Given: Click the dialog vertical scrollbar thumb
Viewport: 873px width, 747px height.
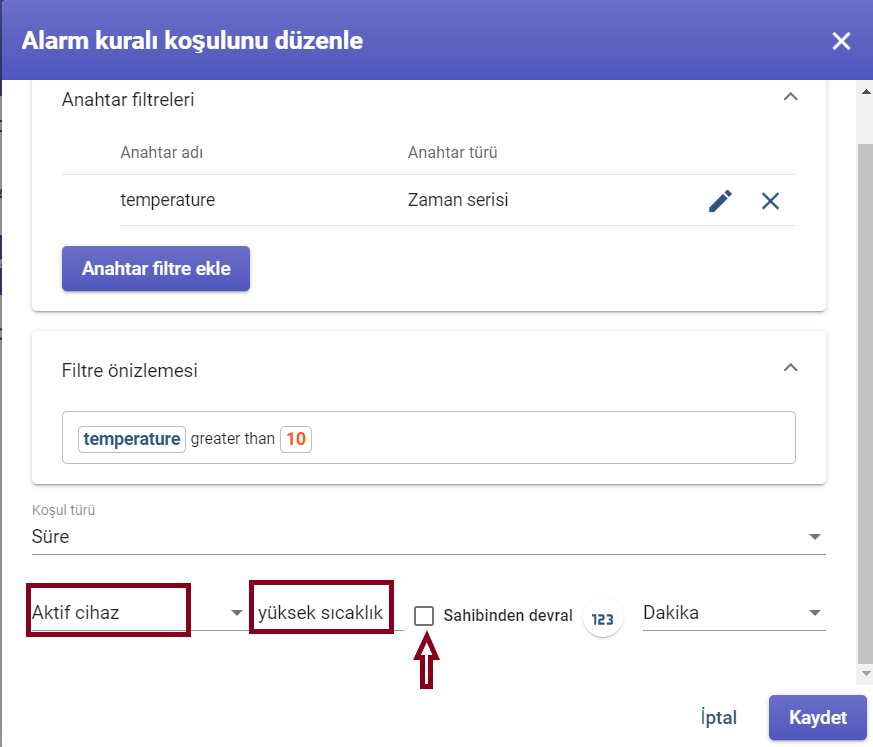Looking at the screenshot, I should pyautogui.click(x=866, y=403).
